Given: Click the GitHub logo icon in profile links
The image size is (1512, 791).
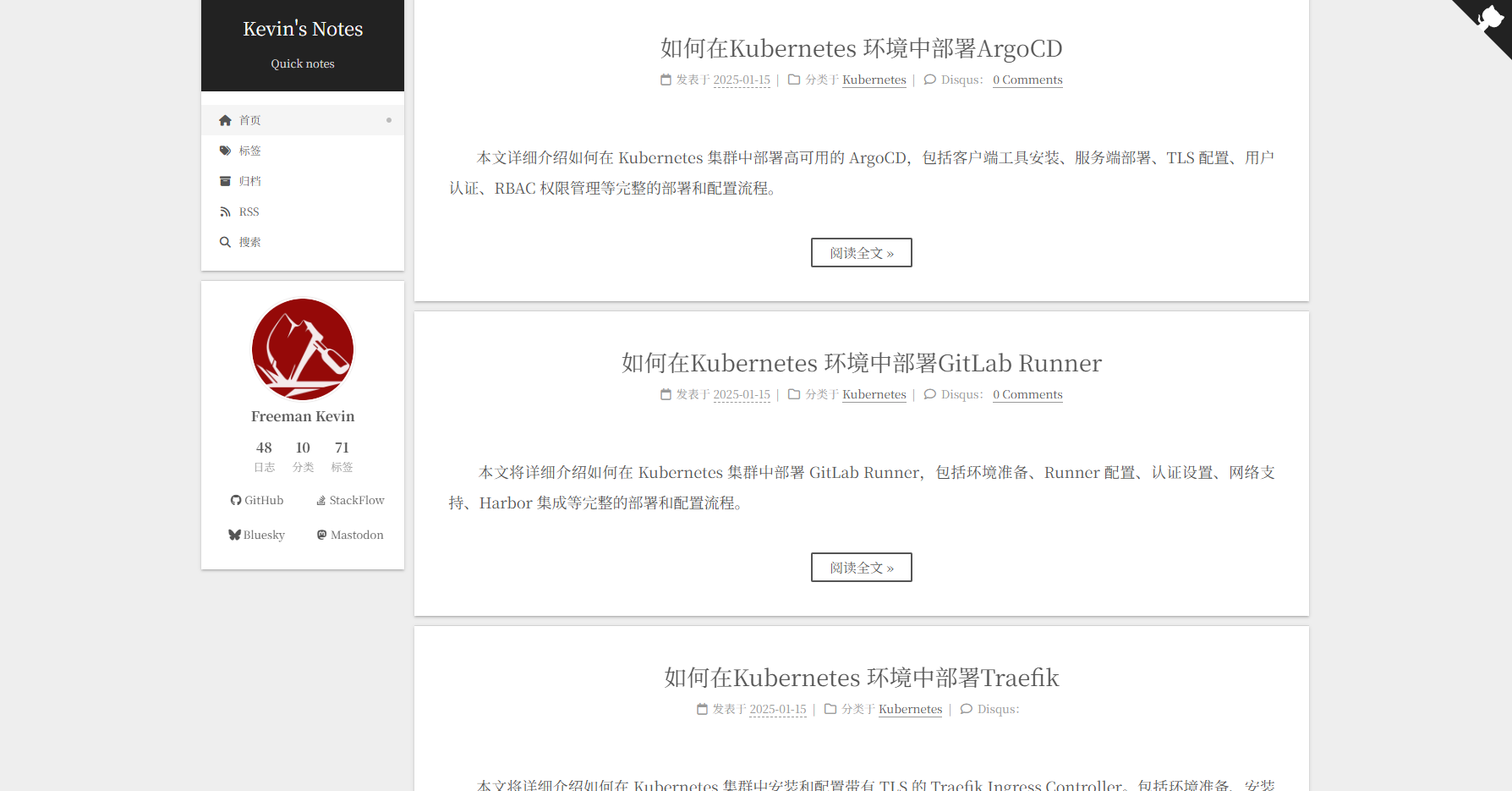Looking at the screenshot, I should (x=236, y=501).
